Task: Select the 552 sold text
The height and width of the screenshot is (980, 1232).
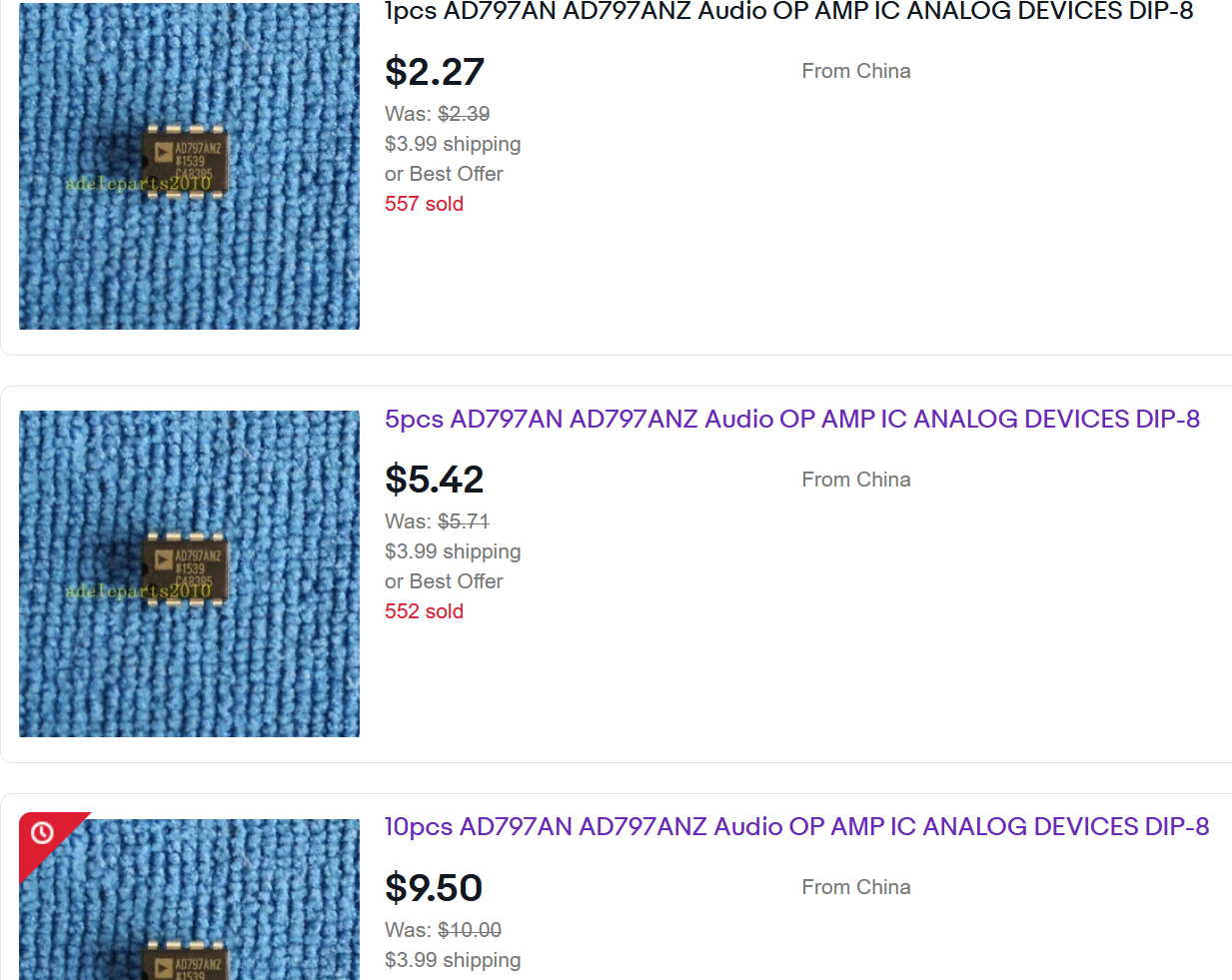Action: click(424, 611)
